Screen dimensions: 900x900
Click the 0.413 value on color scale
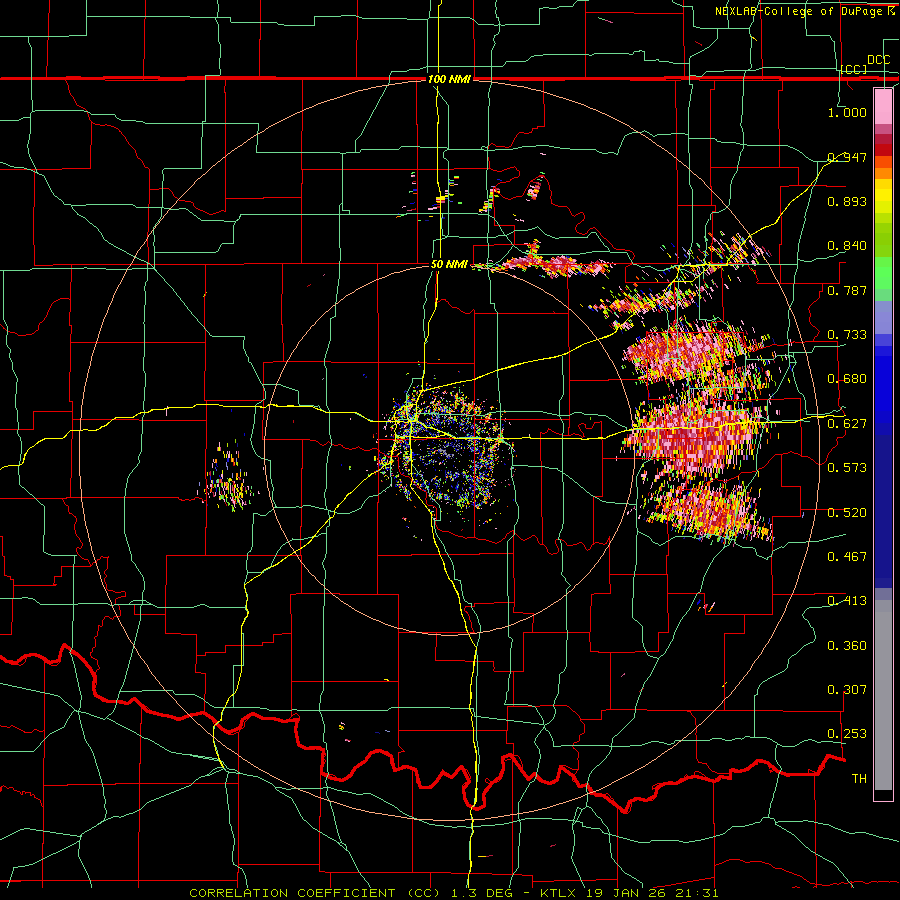pos(847,601)
